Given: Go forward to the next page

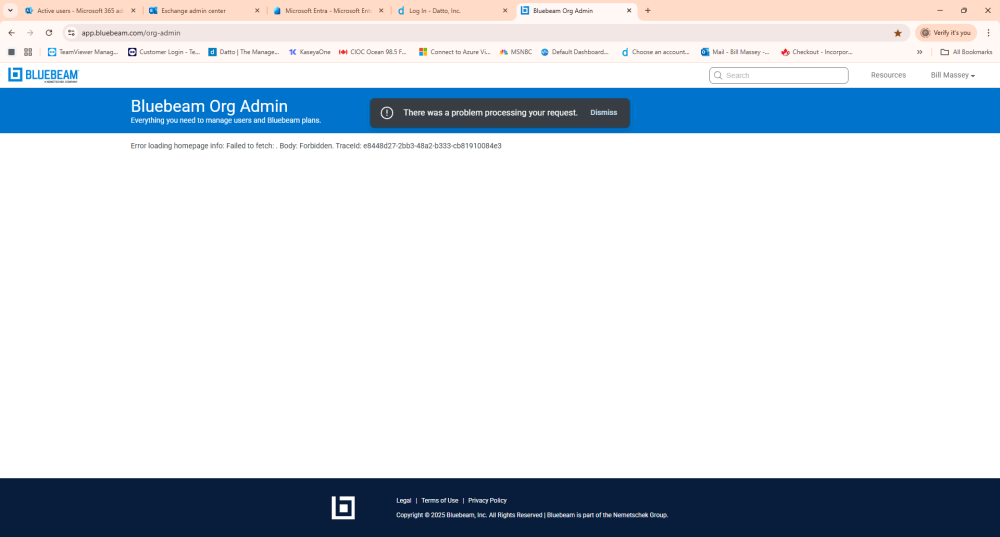Looking at the screenshot, I should 30,33.
